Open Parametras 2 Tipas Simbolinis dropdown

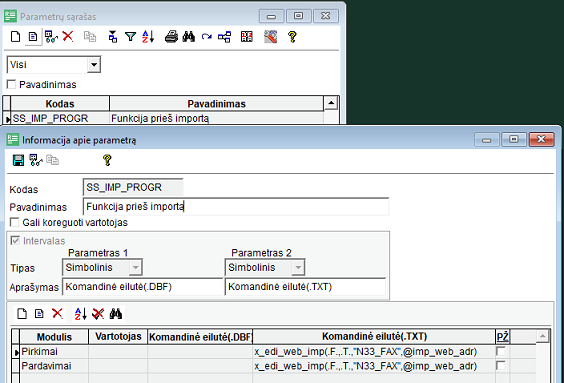(298, 267)
